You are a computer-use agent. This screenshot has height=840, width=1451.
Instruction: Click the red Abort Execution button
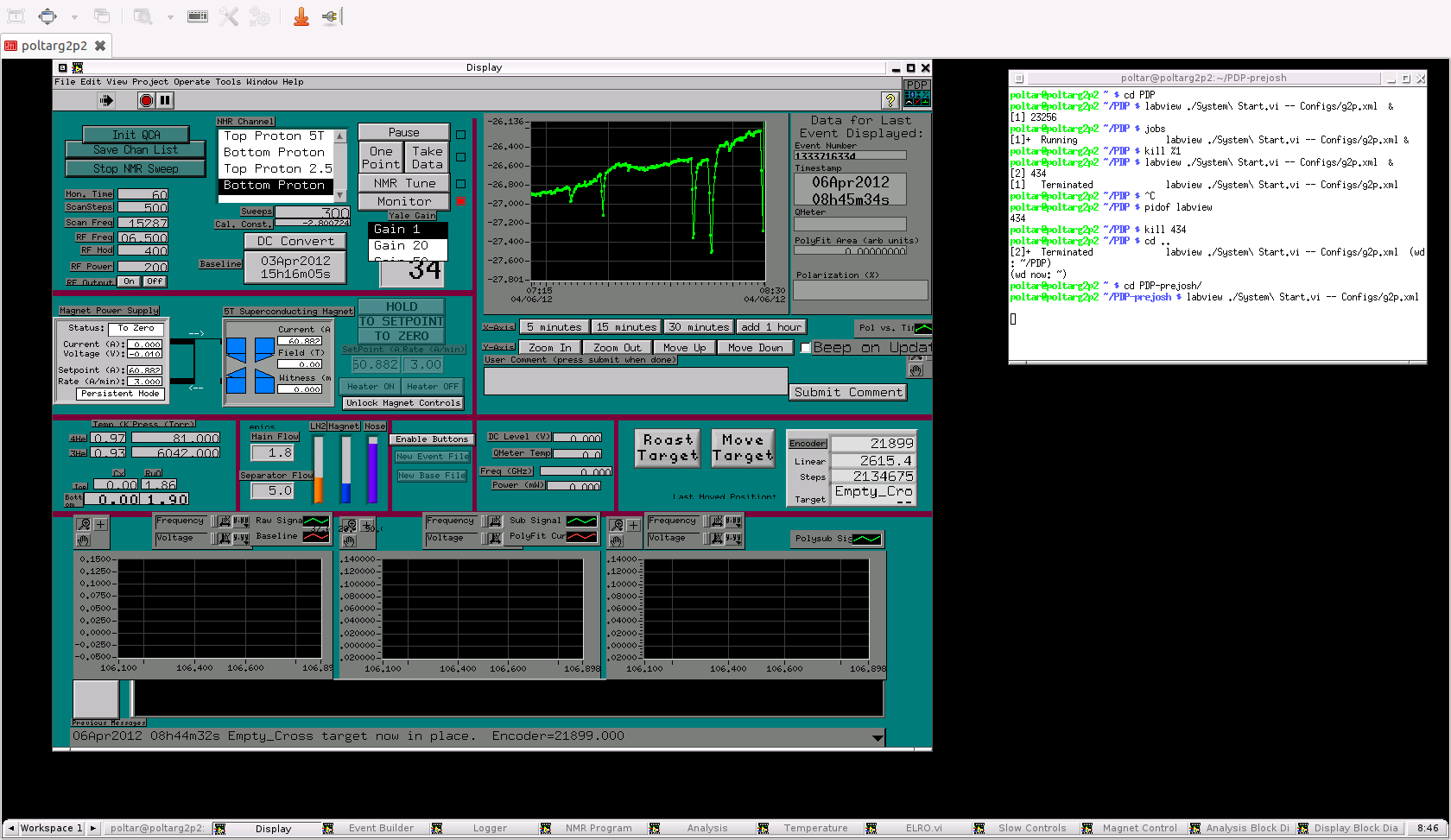(x=146, y=100)
